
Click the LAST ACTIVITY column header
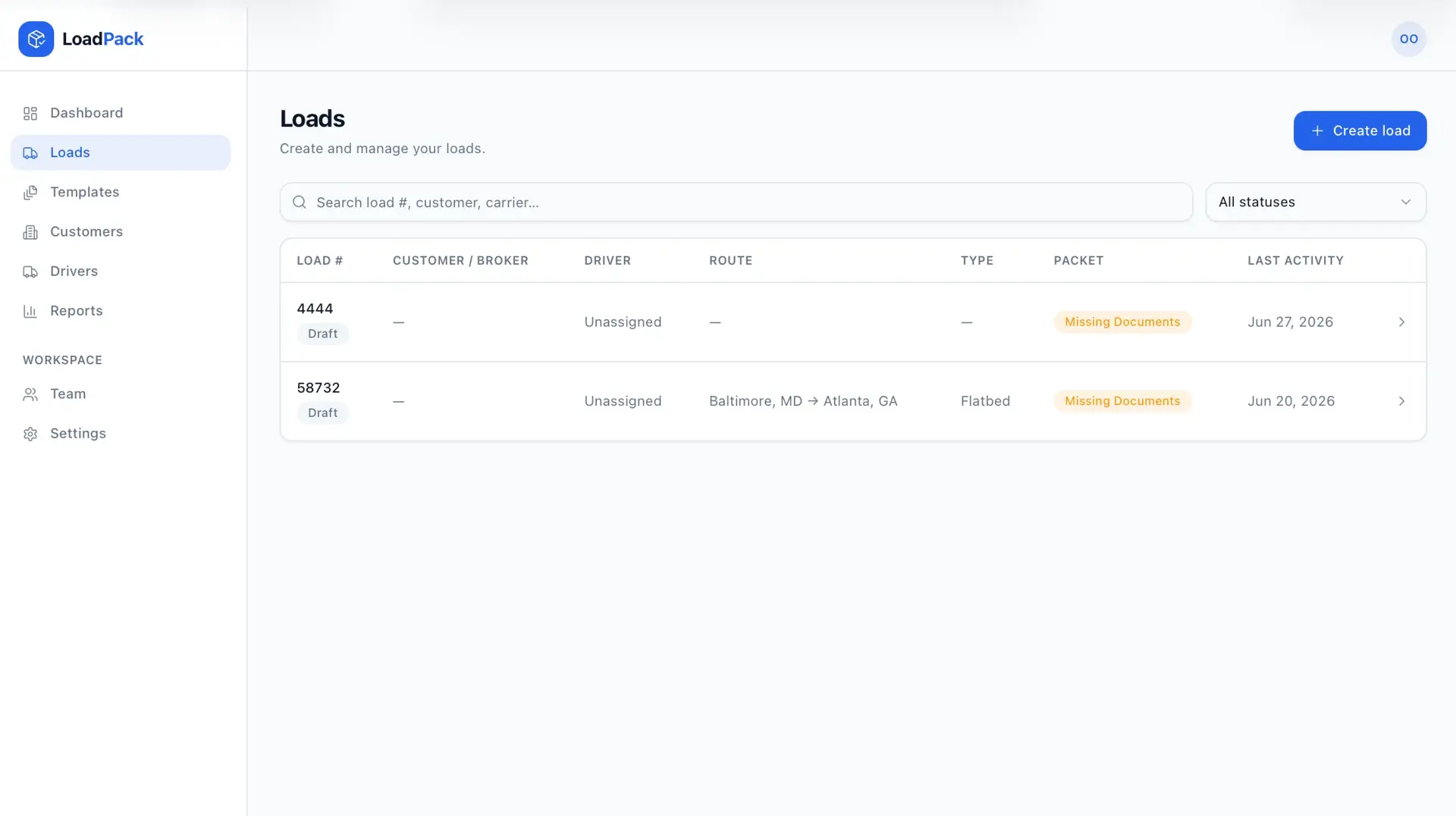pos(1295,260)
